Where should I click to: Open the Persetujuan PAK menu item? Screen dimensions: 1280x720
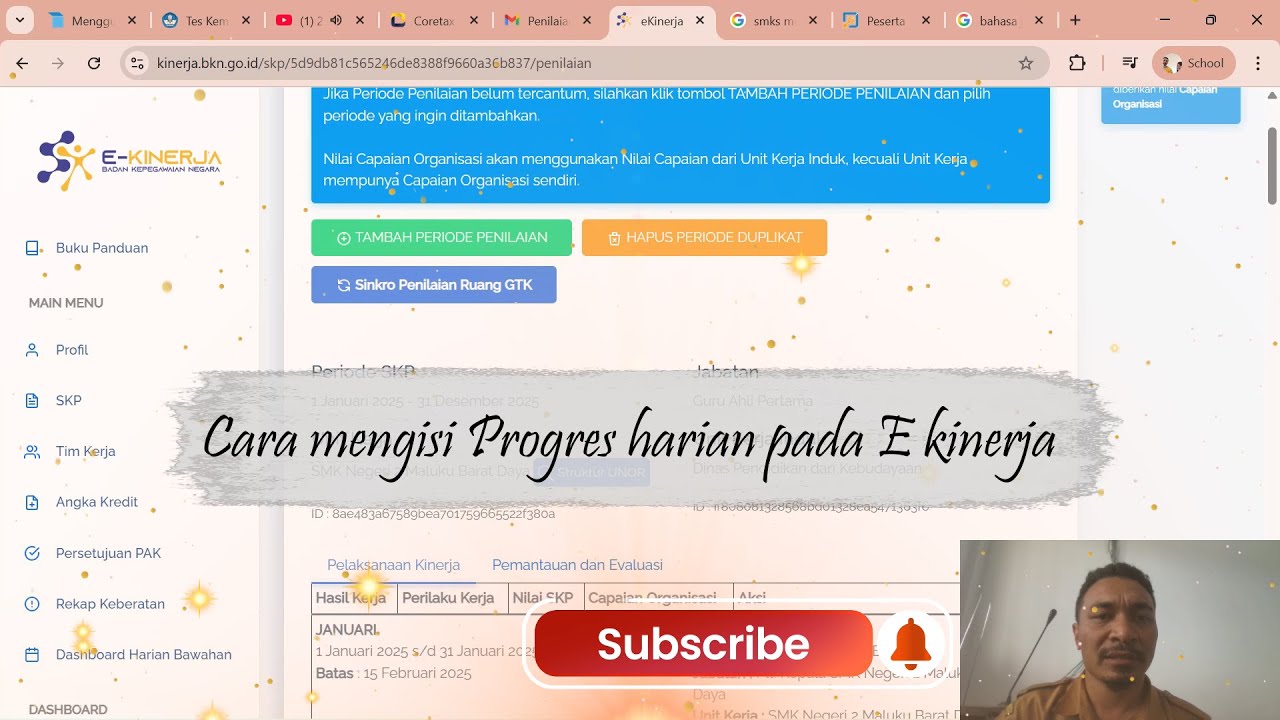coord(108,553)
